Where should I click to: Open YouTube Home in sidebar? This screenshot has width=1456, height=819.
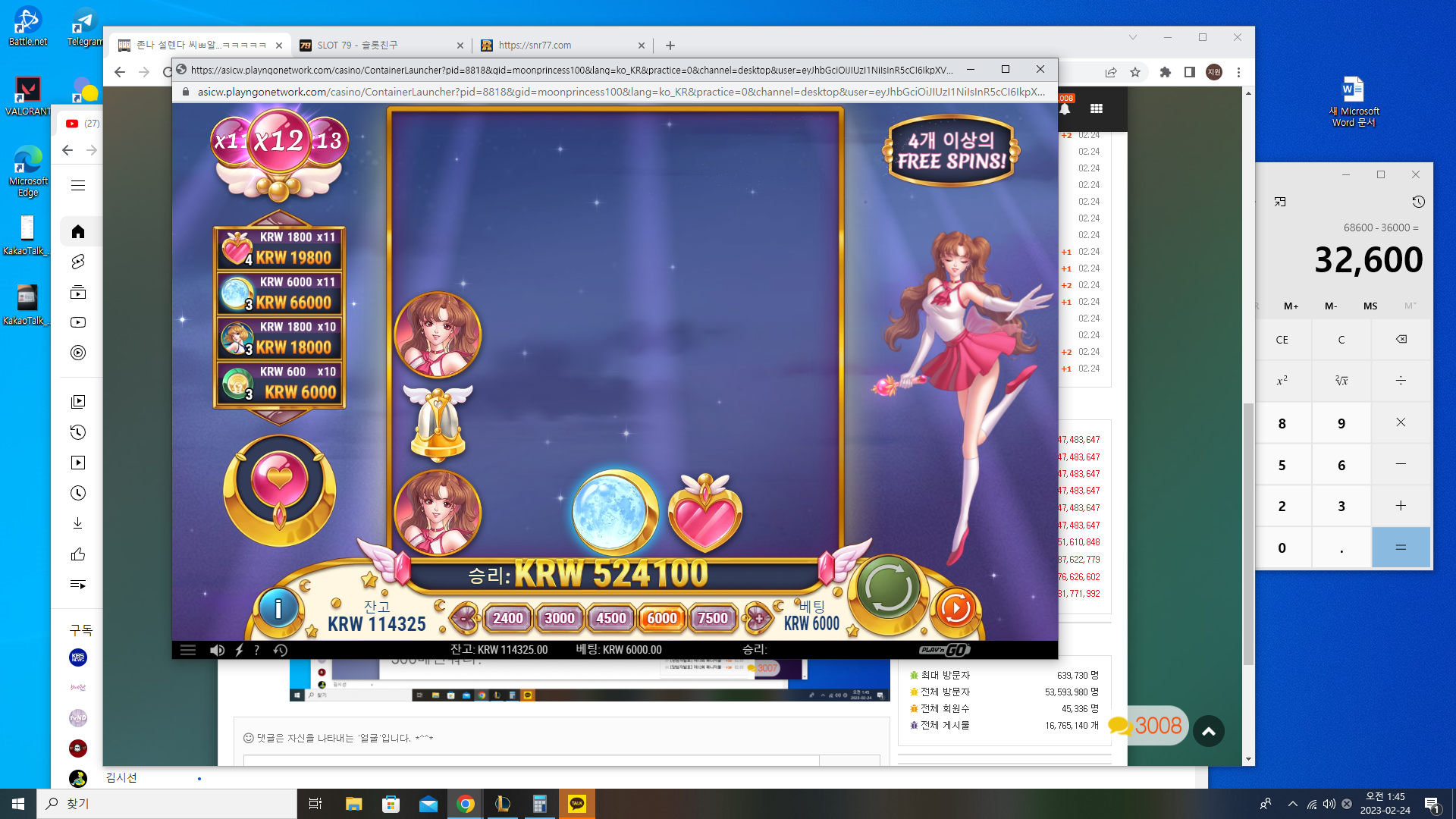78,231
